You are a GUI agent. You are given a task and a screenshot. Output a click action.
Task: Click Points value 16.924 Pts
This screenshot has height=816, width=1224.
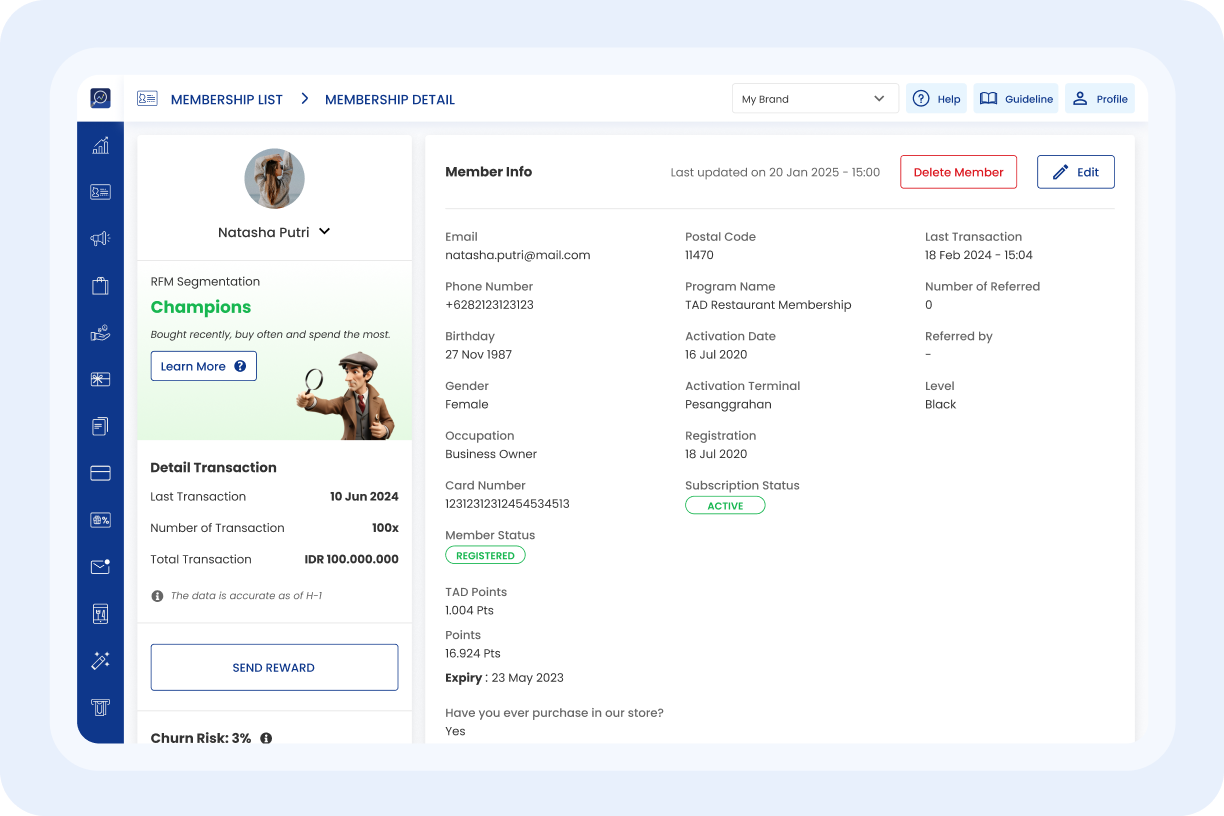pos(473,653)
